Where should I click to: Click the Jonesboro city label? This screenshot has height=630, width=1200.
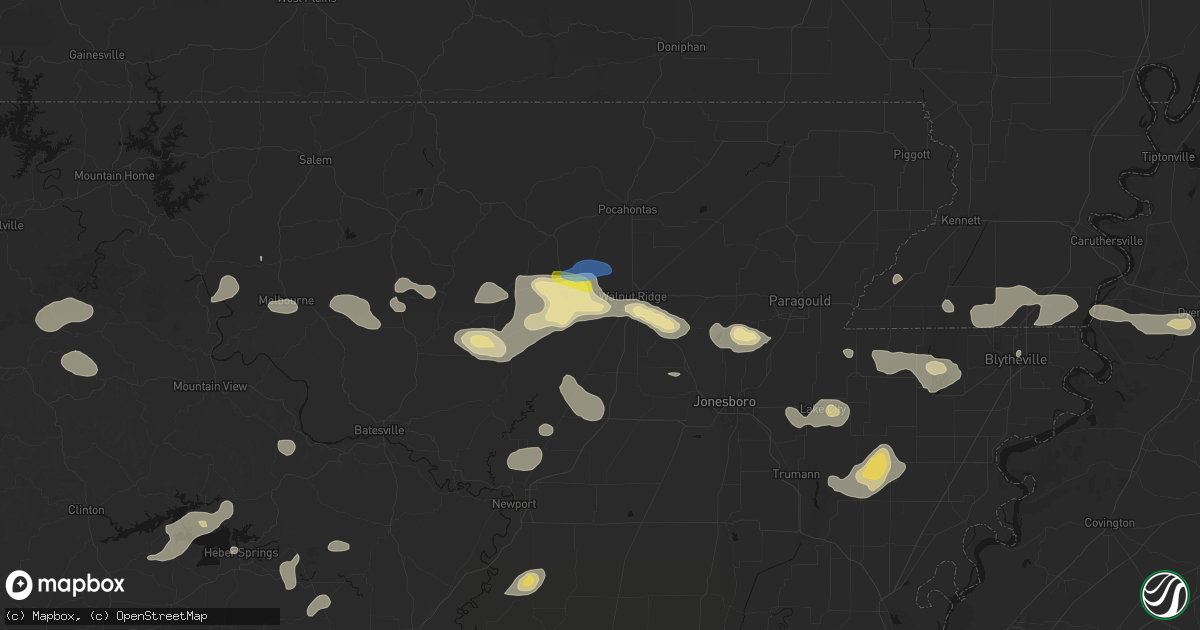(725, 401)
